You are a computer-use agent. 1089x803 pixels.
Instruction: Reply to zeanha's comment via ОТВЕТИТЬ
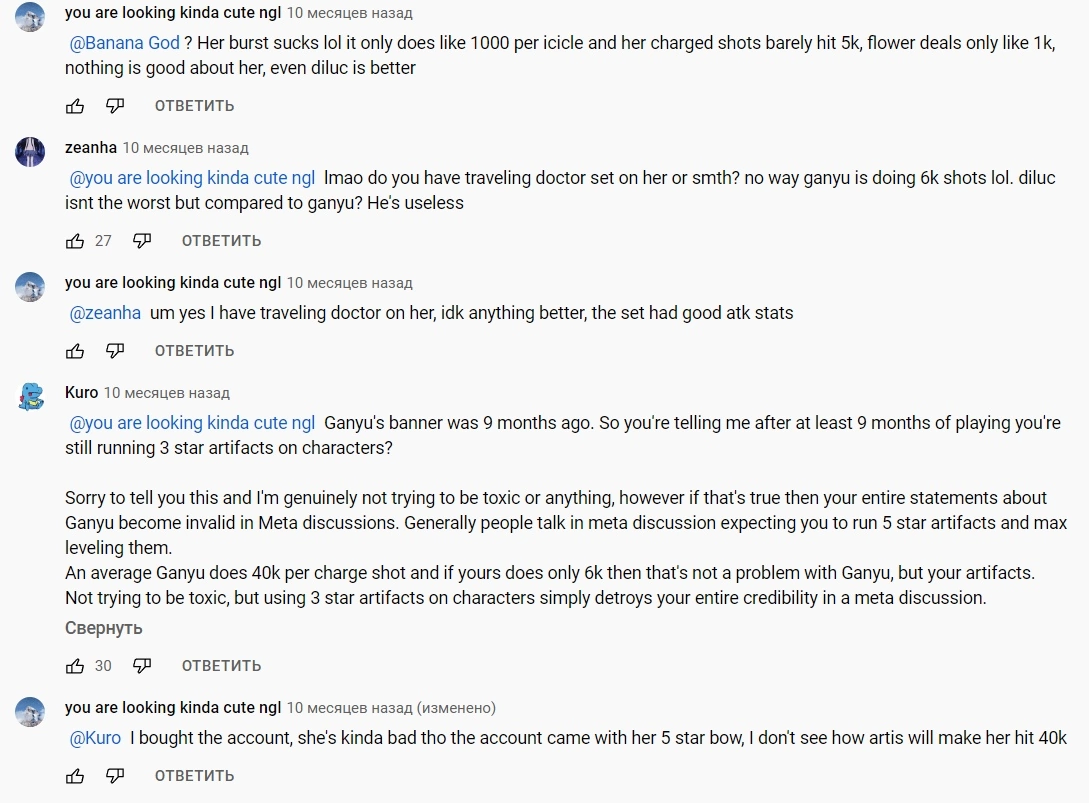(221, 241)
